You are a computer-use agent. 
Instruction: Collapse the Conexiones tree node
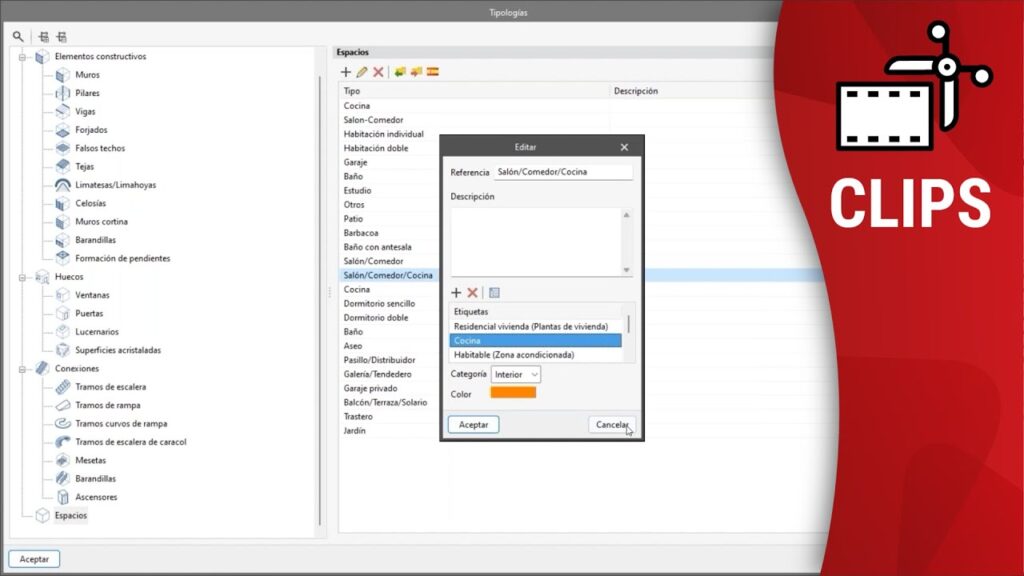click(24, 368)
